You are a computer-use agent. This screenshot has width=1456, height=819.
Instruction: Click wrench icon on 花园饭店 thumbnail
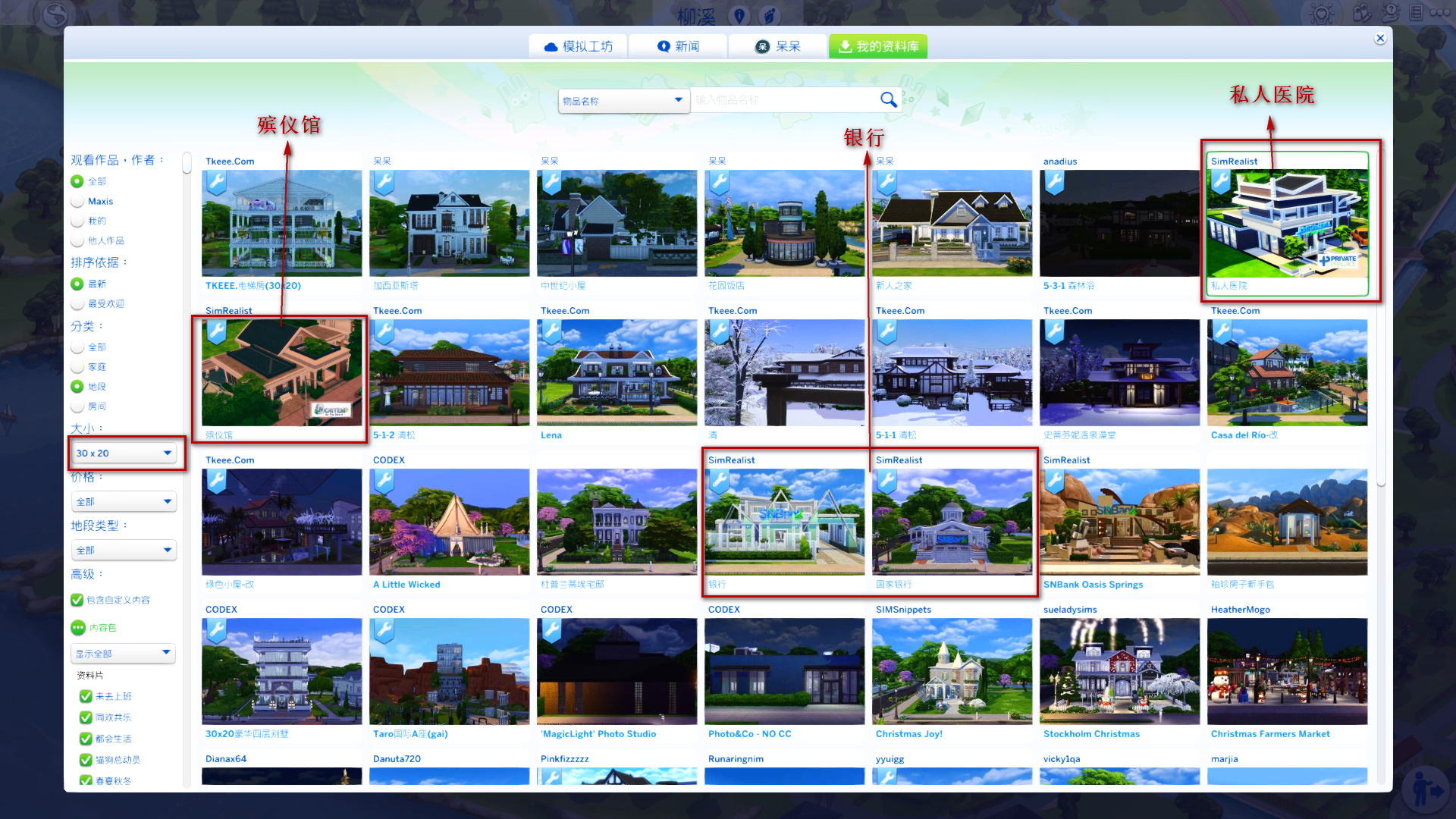pos(719,183)
